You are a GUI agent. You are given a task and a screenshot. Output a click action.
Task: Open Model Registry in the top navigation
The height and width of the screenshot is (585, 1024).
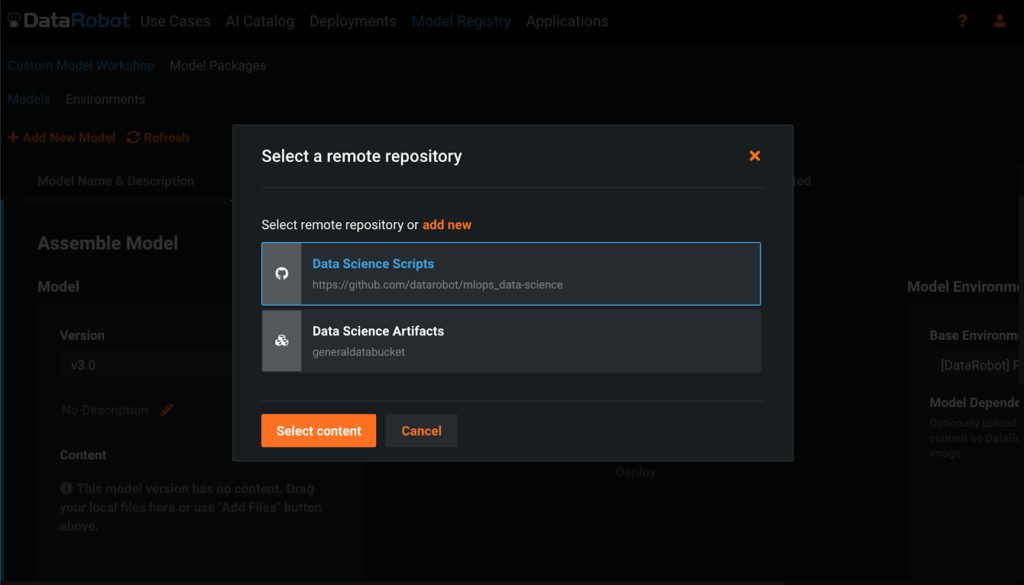click(x=461, y=20)
